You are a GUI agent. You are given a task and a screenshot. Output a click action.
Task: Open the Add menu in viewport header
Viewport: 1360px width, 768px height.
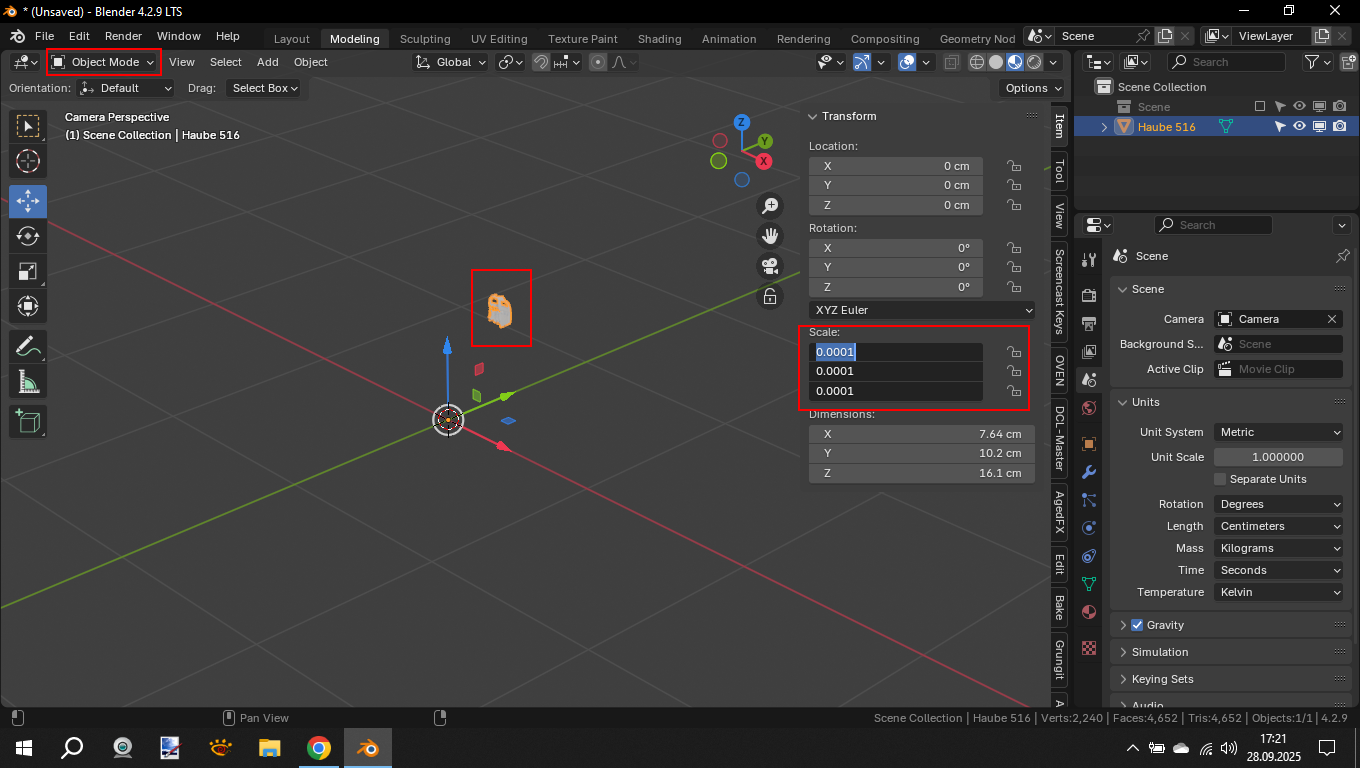(x=268, y=62)
